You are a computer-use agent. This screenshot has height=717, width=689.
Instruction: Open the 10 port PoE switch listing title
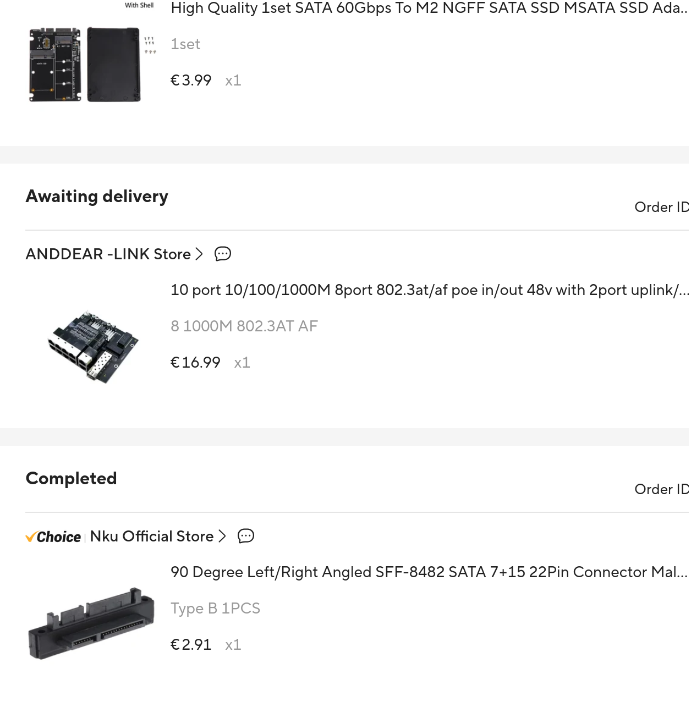coord(429,290)
